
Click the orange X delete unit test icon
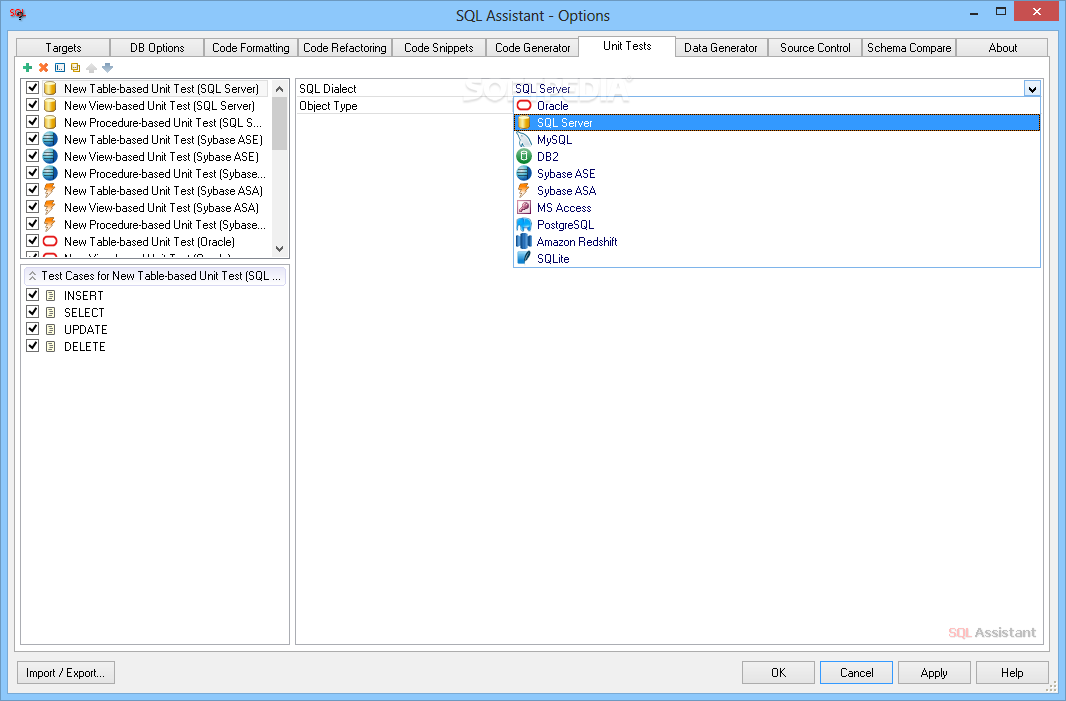pos(44,67)
